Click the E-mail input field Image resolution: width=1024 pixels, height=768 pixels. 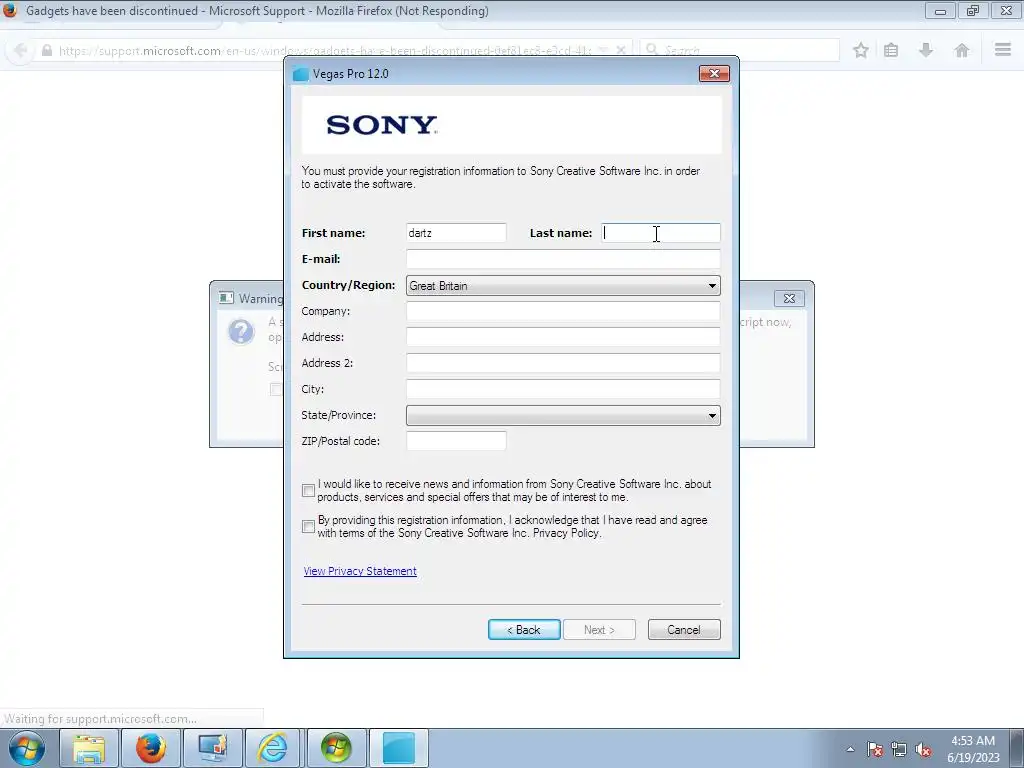(563, 259)
